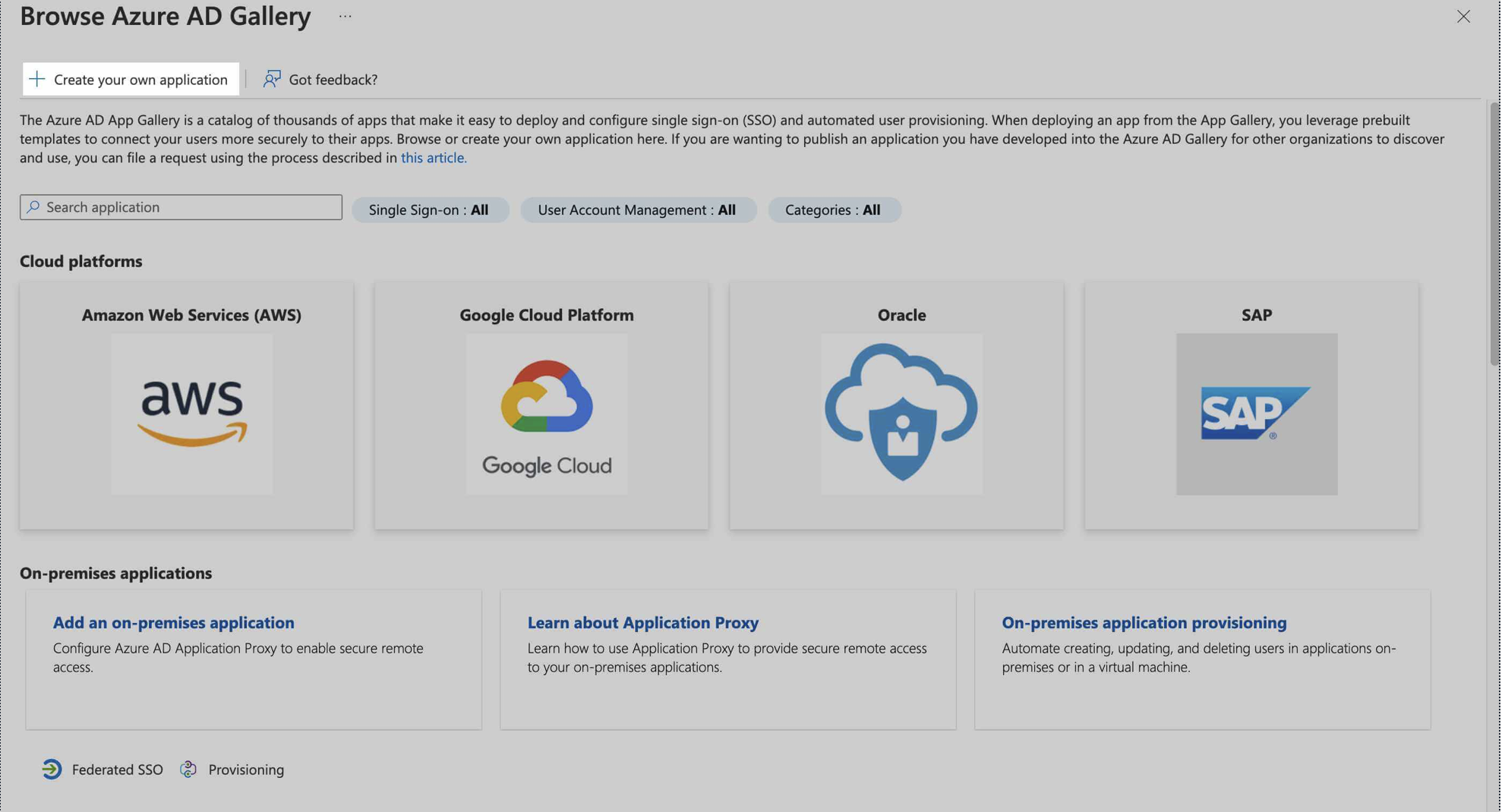Click the On-premises applications heading
Screen dimensions: 1505x812
116,573
